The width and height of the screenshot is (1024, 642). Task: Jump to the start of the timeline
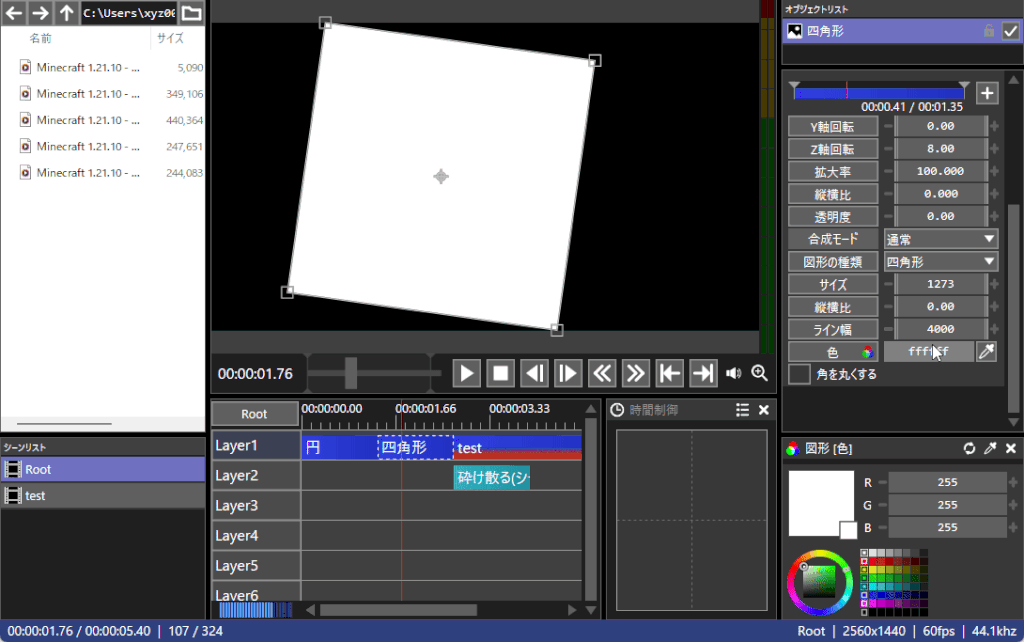pos(670,372)
